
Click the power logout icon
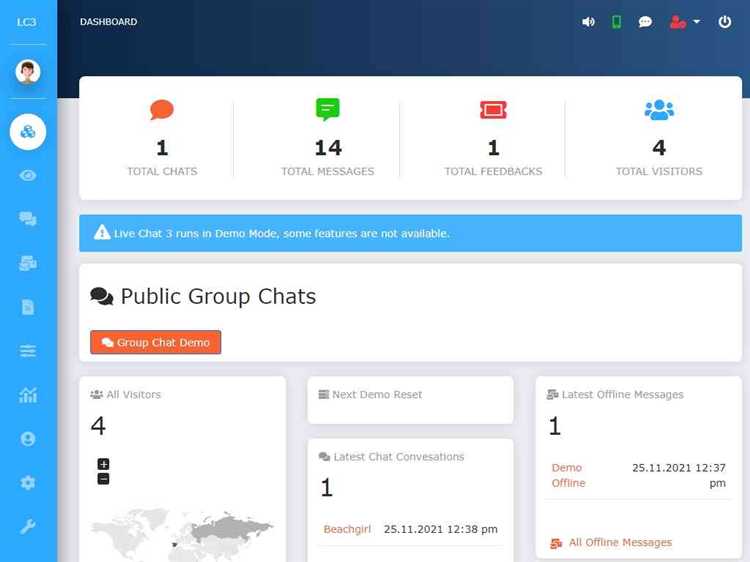pos(725,22)
